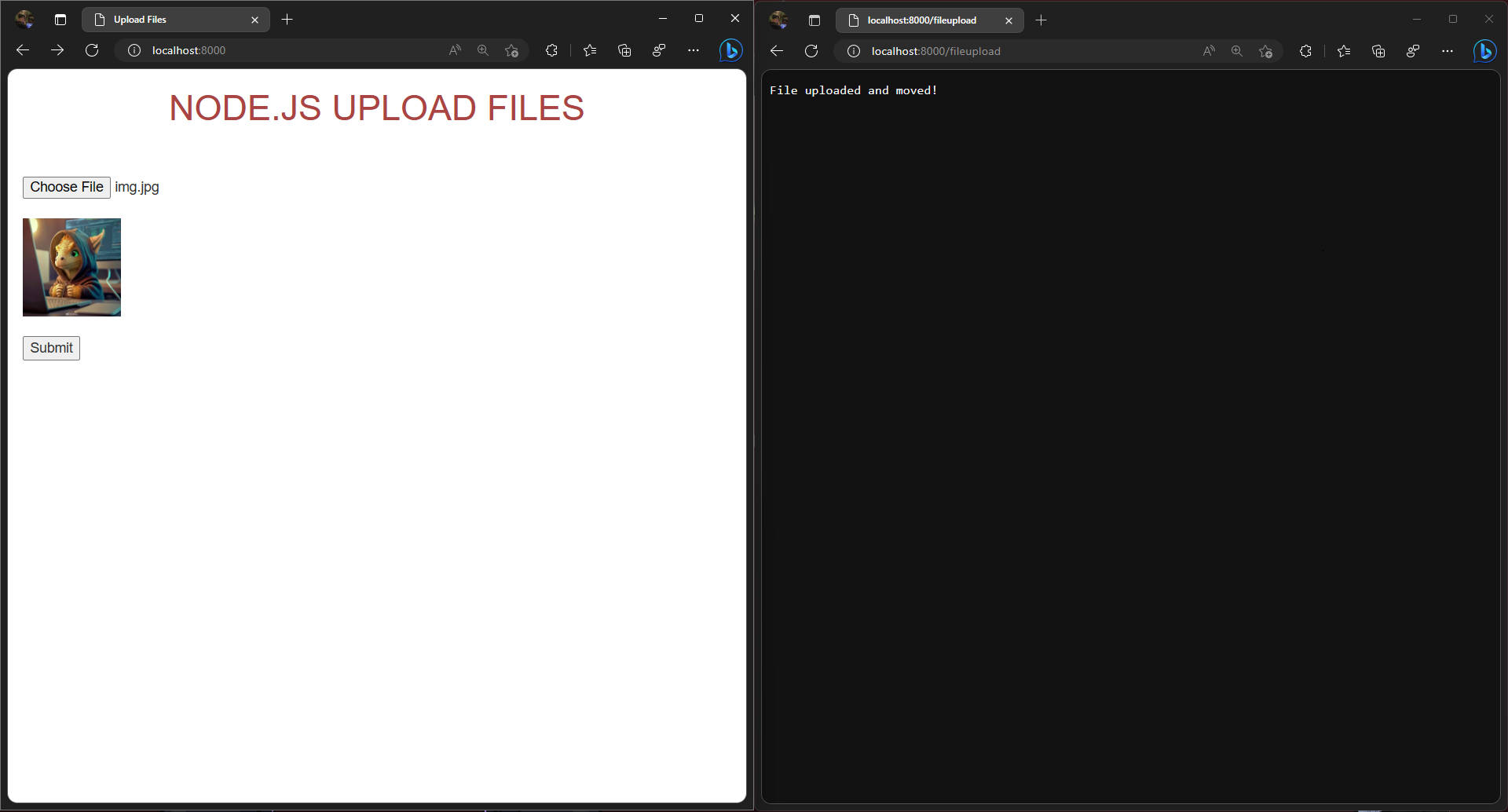The width and height of the screenshot is (1508, 812).
Task: Click the Choose File button
Action: 66,187
